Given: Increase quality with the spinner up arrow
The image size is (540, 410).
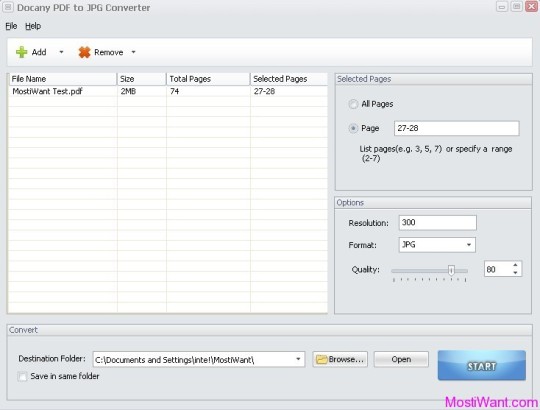Looking at the screenshot, I should coord(515,265).
